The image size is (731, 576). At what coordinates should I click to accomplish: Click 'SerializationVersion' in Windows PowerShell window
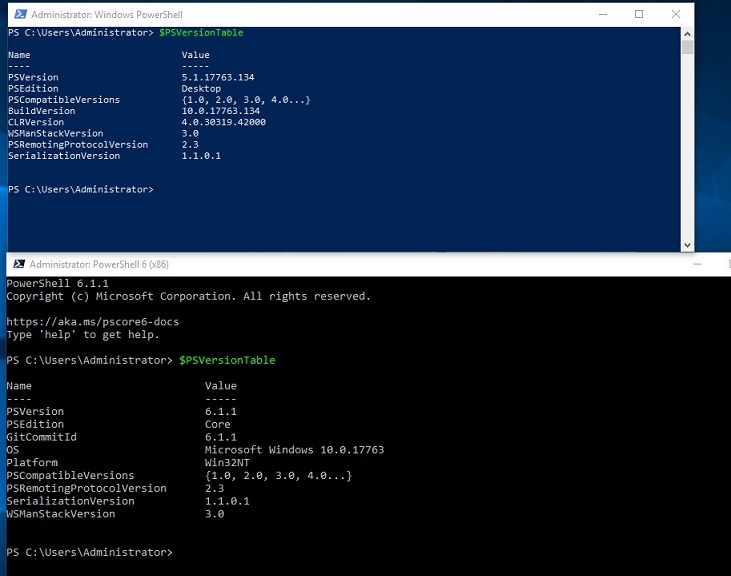coord(64,156)
